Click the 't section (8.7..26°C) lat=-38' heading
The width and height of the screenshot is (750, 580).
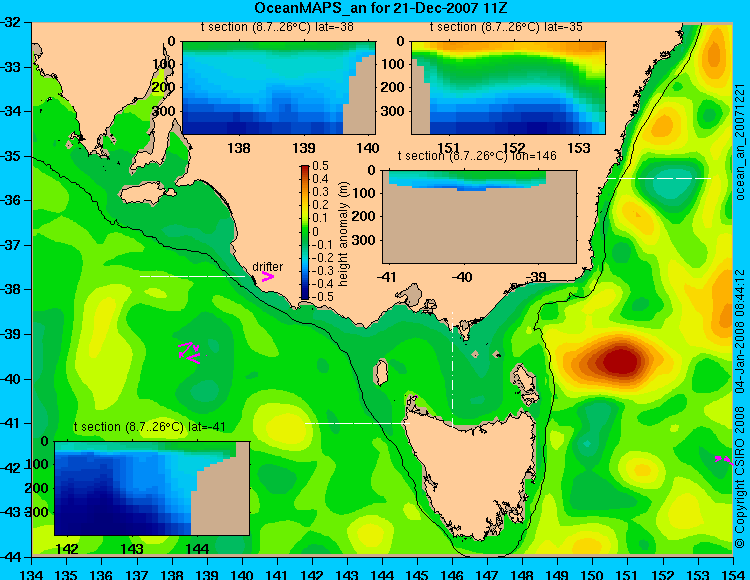pos(277,27)
